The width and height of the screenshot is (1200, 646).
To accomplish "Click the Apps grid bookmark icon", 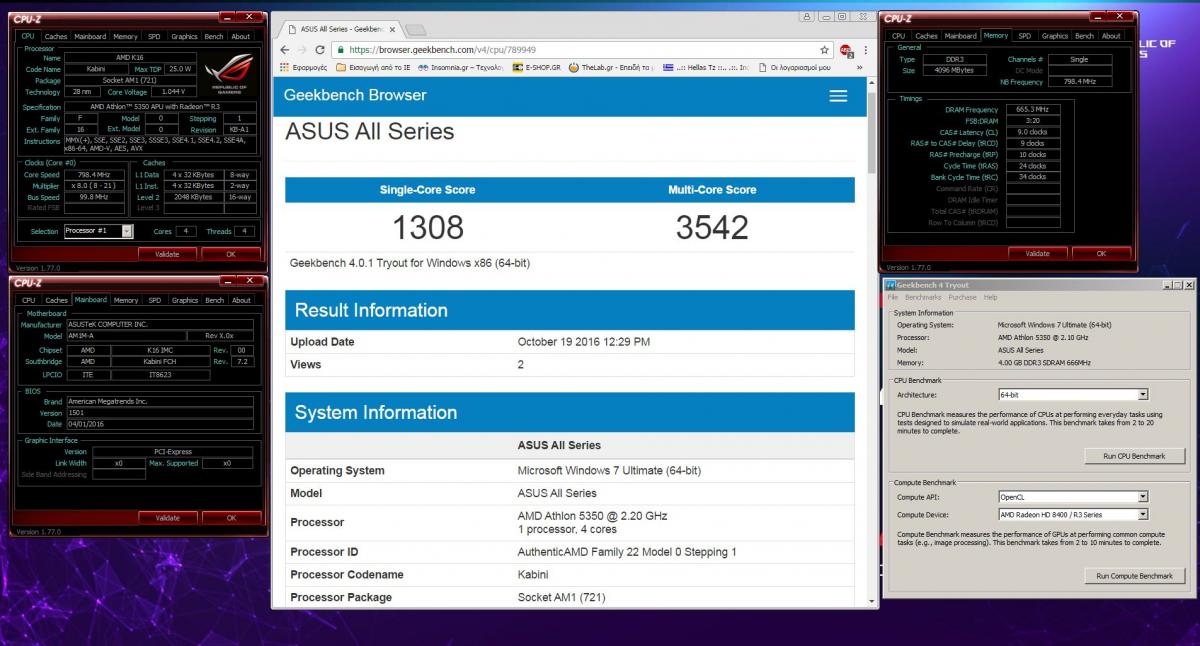I will (x=285, y=67).
